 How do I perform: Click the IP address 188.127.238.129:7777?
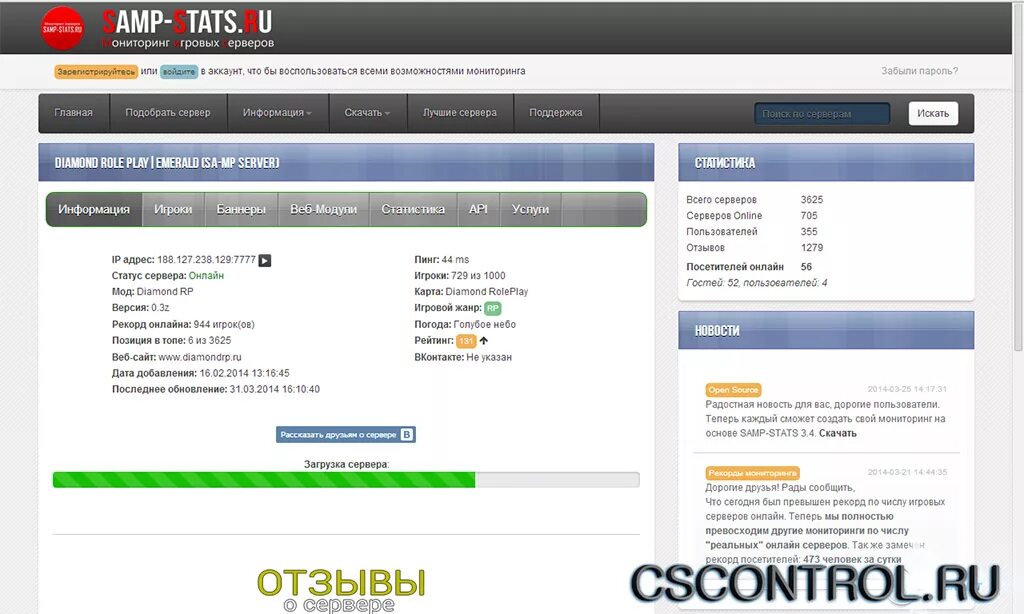coord(206,259)
